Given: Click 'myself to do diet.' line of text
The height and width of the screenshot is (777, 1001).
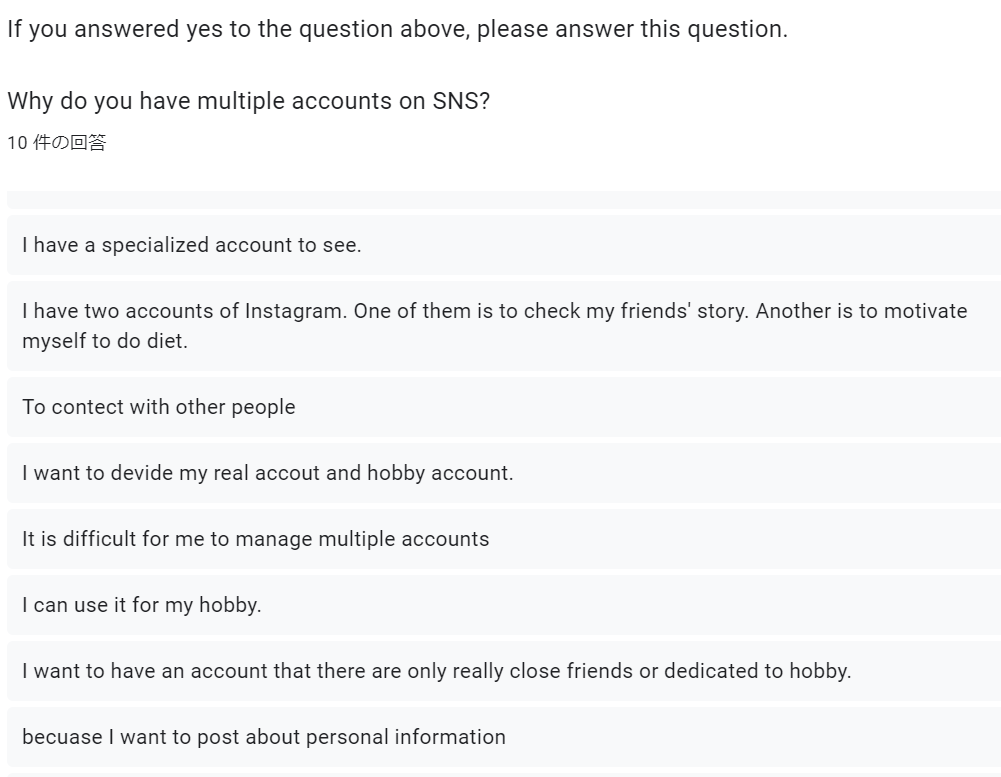Looking at the screenshot, I should 105,341.
